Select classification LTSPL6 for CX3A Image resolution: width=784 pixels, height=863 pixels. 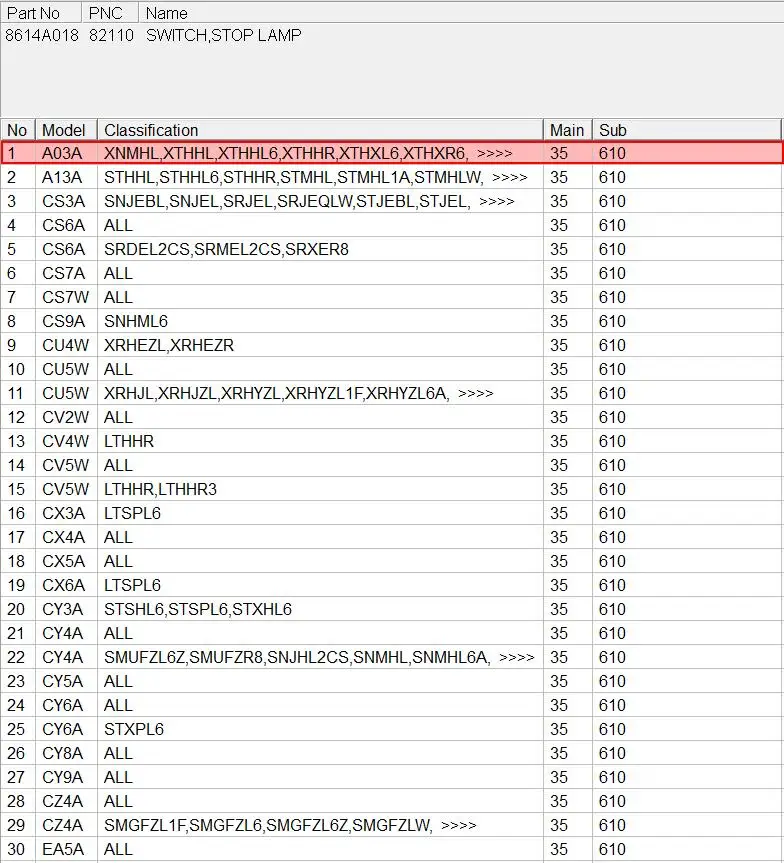click(132, 514)
